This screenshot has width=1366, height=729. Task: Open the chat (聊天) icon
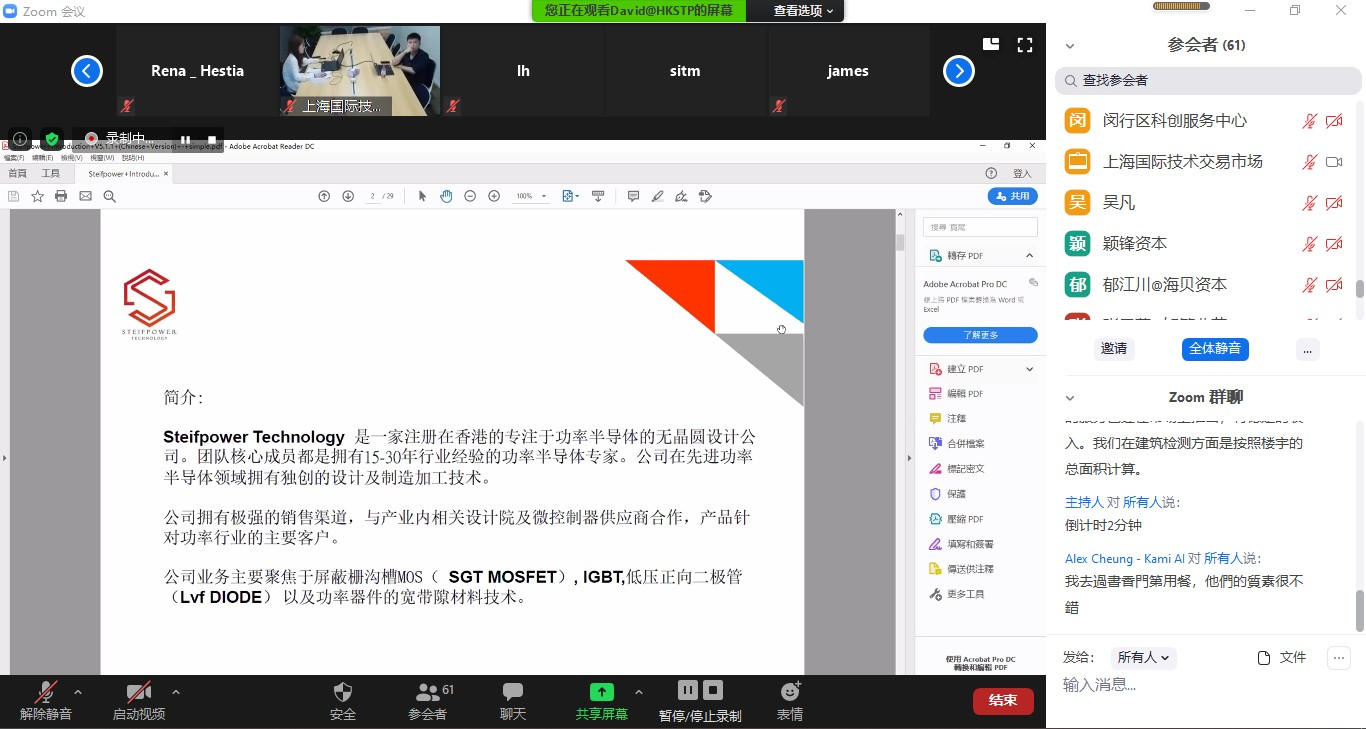point(513,692)
